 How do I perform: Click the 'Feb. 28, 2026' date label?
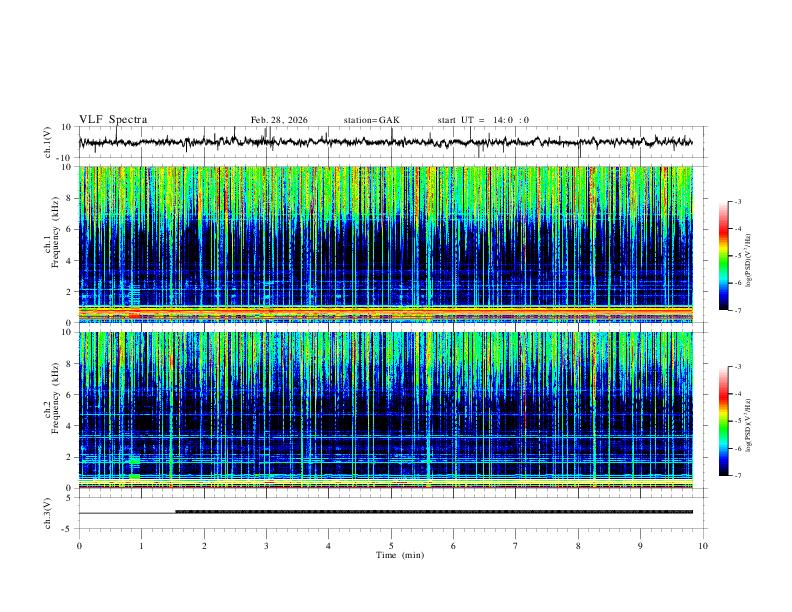pos(279,120)
